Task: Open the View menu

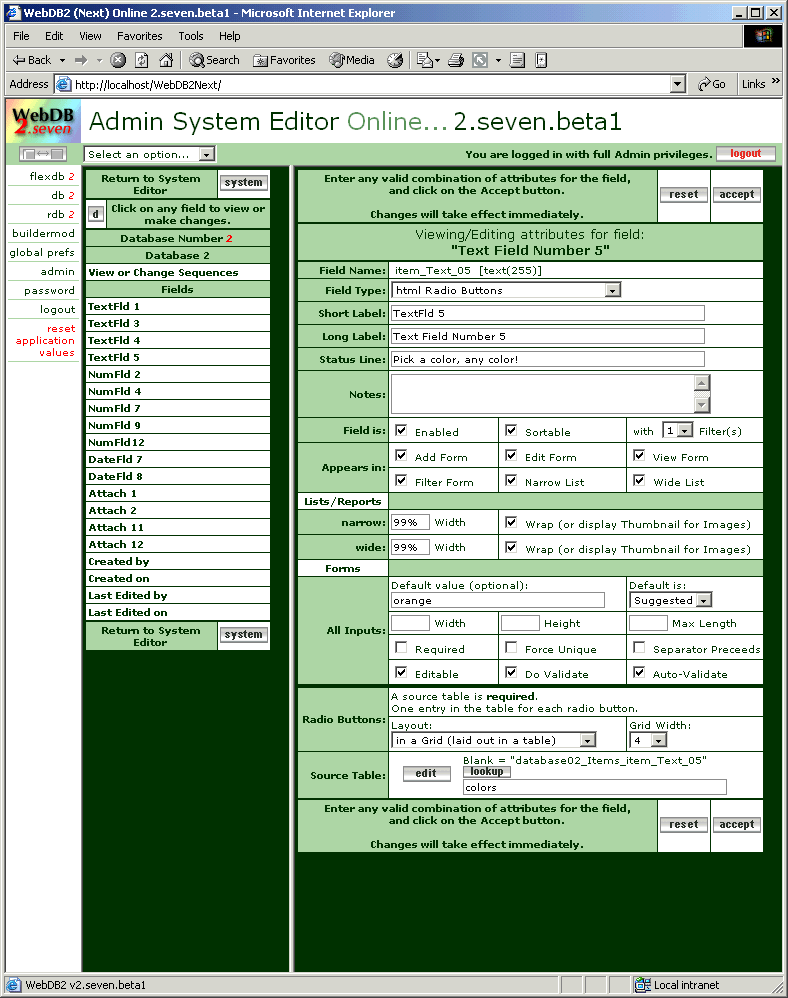Action: coord(90,36)
